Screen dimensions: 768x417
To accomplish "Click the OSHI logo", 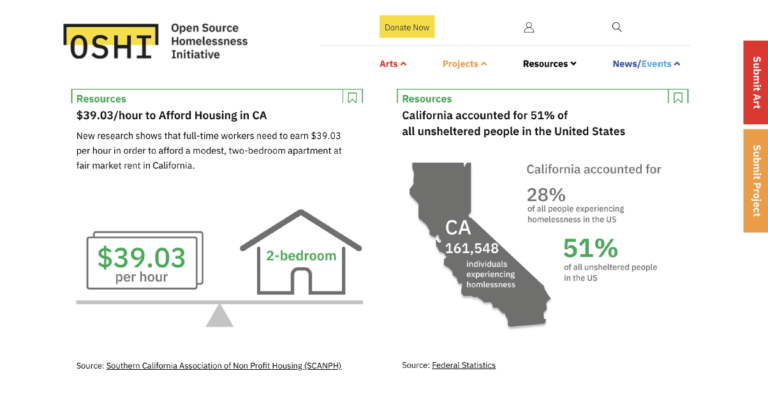I will (110, 42).
